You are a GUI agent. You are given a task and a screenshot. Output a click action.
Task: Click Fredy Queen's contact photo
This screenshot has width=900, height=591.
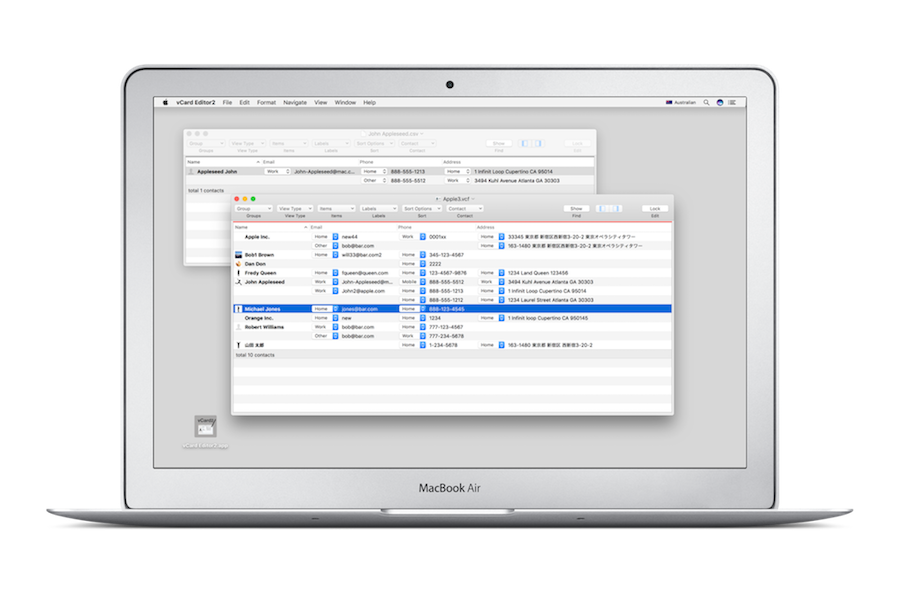click(x=239, y=273)
